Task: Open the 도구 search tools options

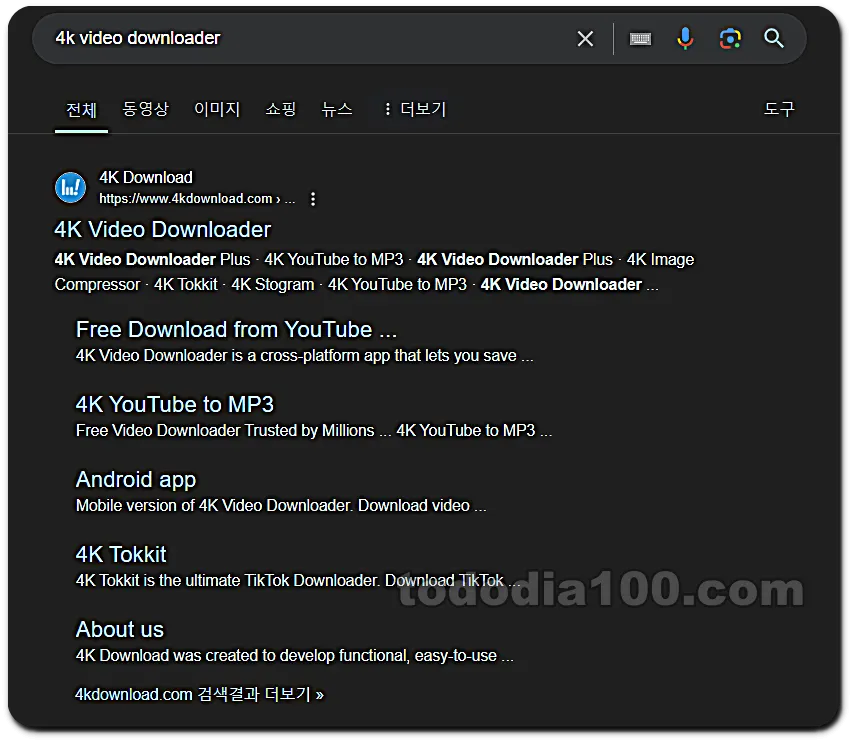Action: click(779, 109)
